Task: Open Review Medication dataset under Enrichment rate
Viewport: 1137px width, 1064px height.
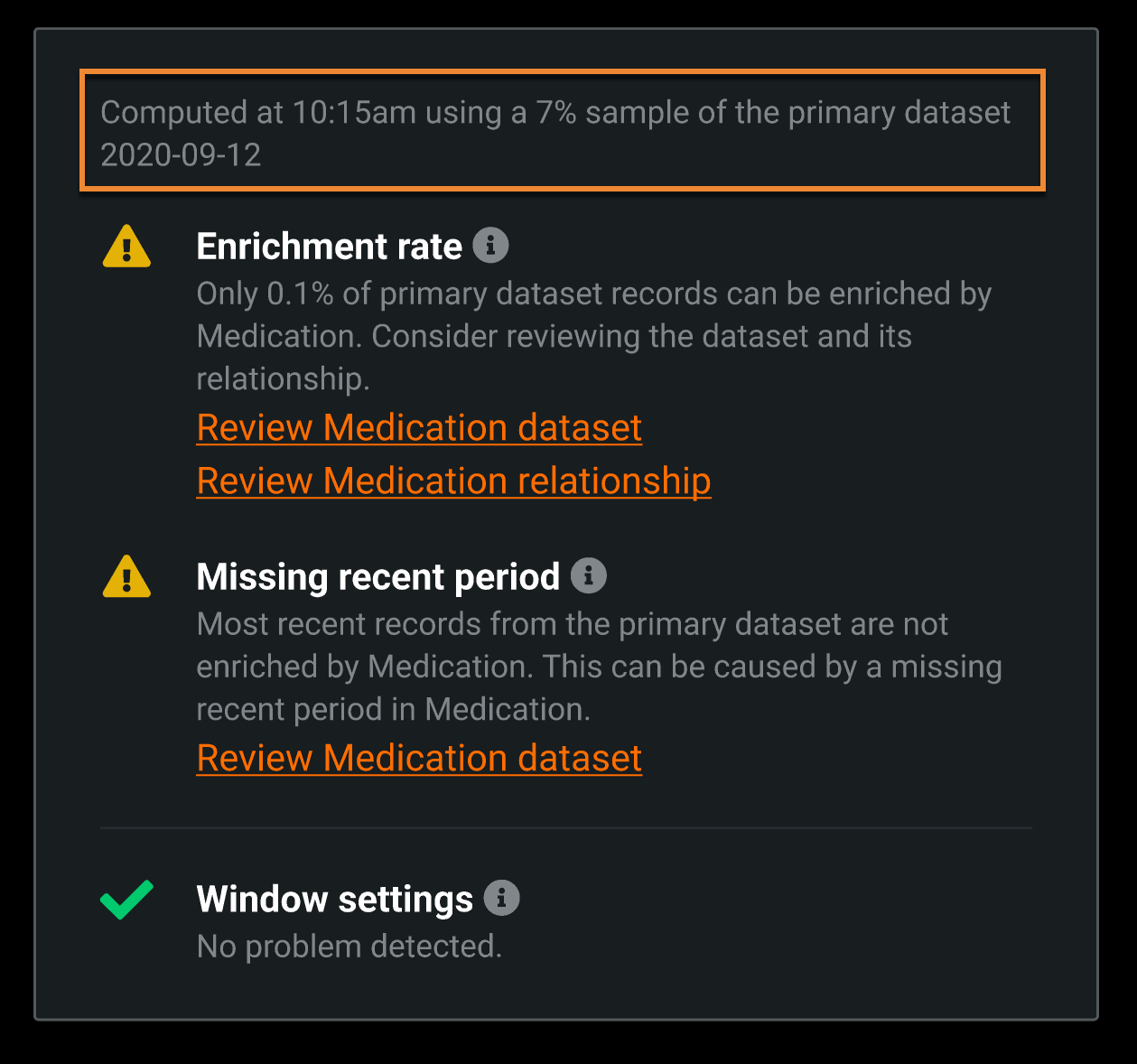Action: (419, 428)
